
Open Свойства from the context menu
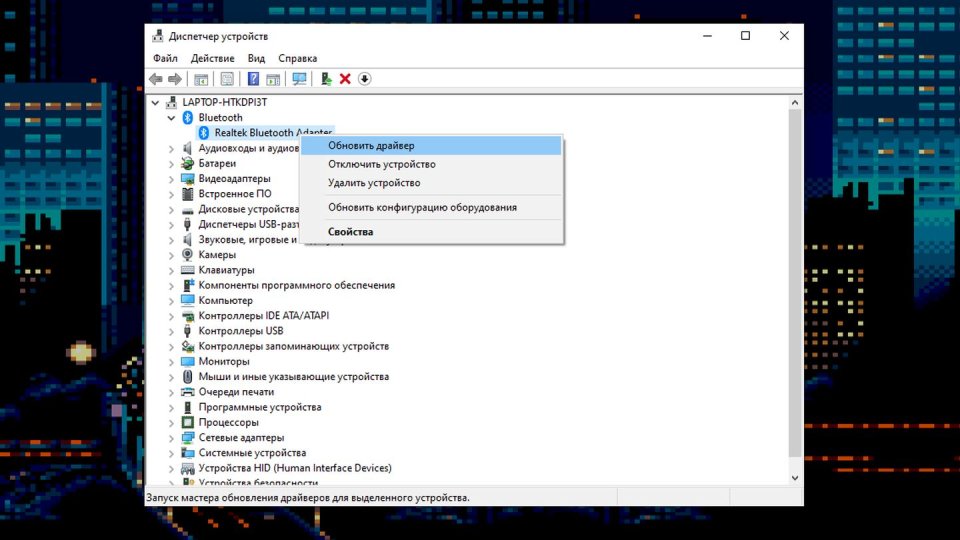(x=350, y=232)
